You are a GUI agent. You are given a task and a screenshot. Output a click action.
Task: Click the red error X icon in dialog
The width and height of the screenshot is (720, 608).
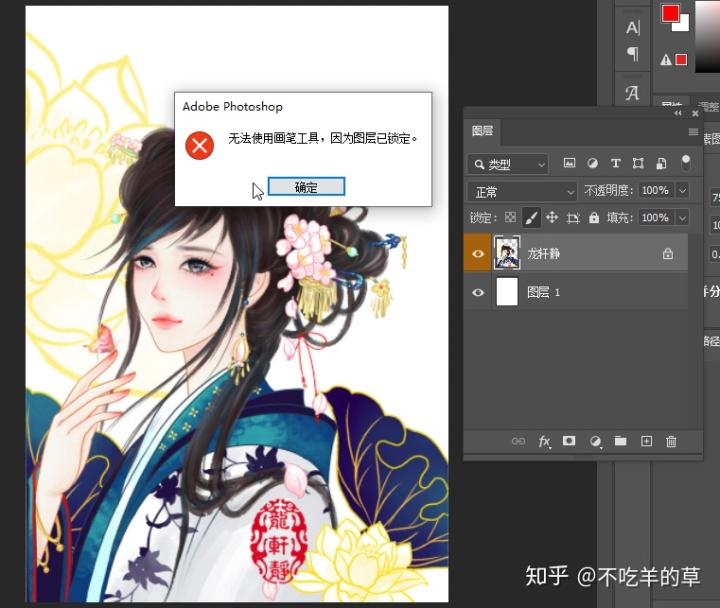point(199,146)
